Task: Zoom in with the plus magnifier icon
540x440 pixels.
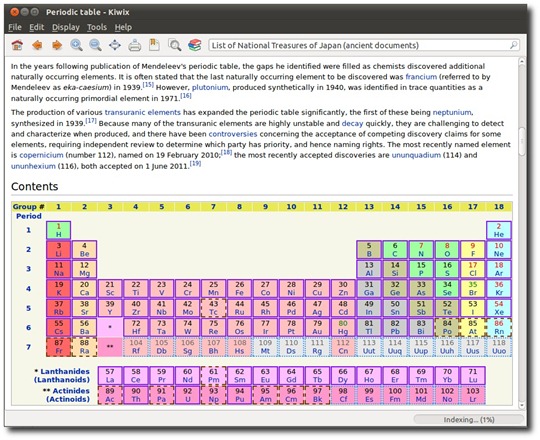Action: pos(76,45)
